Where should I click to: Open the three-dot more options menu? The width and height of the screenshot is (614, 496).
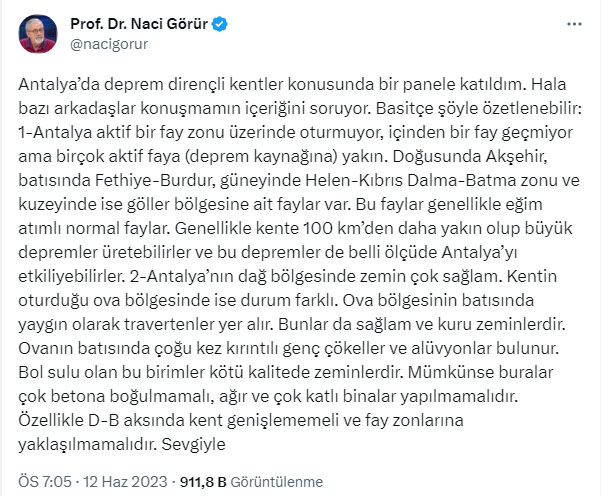pyautogui.click(x=574, y=24)
